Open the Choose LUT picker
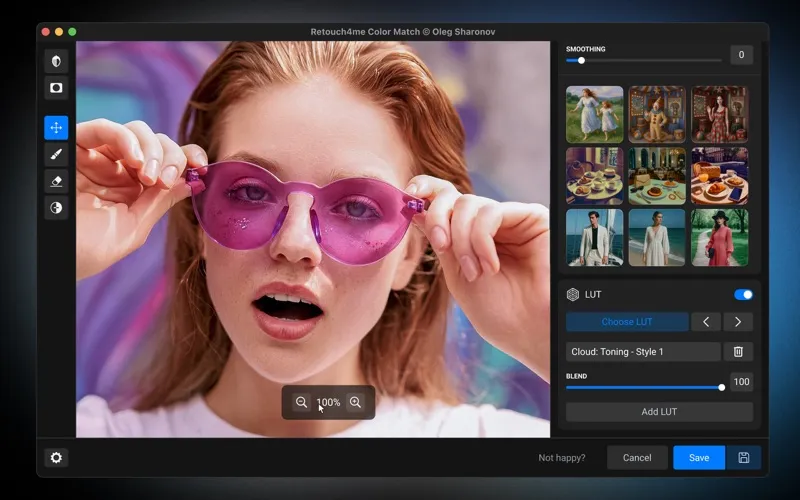Image resolution: width=800 pixels, height=500 pixels. [627, 322]
